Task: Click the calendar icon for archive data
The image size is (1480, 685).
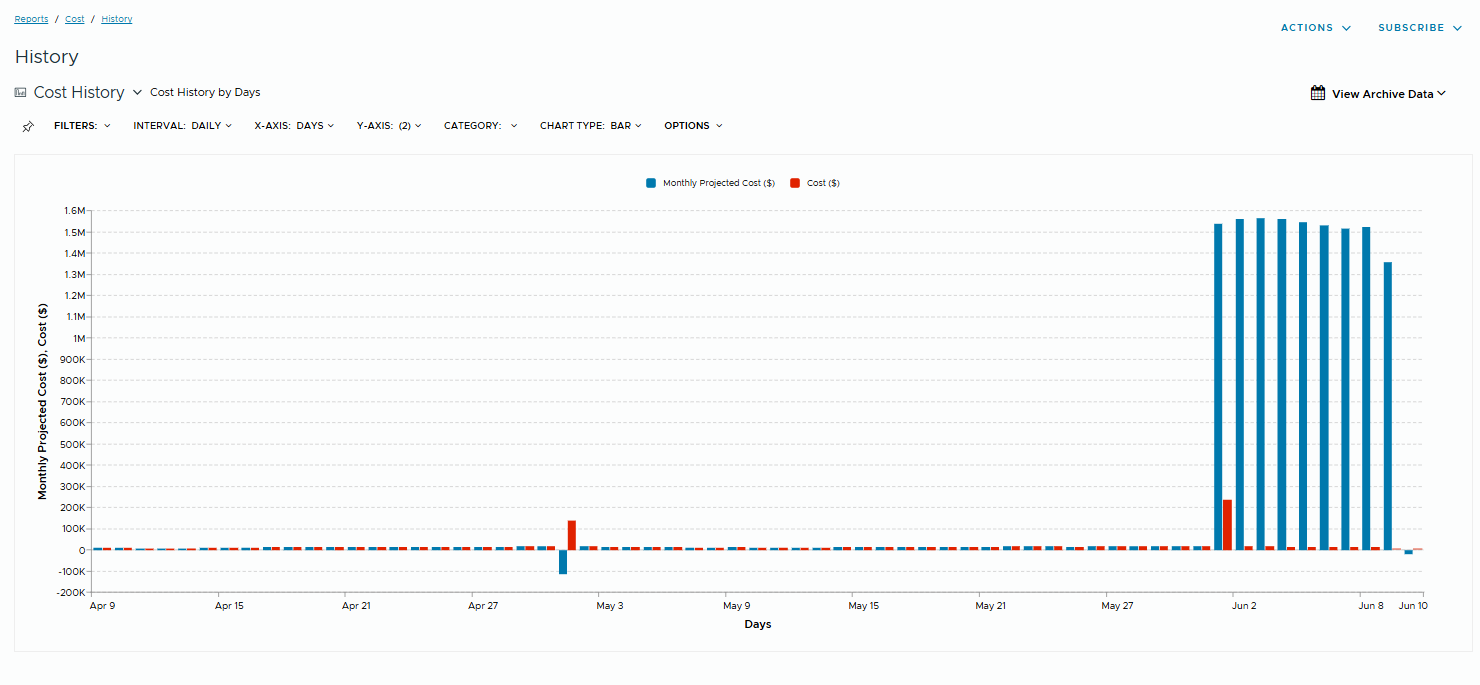Action: pyautogui.click(x=1318, y=93)
